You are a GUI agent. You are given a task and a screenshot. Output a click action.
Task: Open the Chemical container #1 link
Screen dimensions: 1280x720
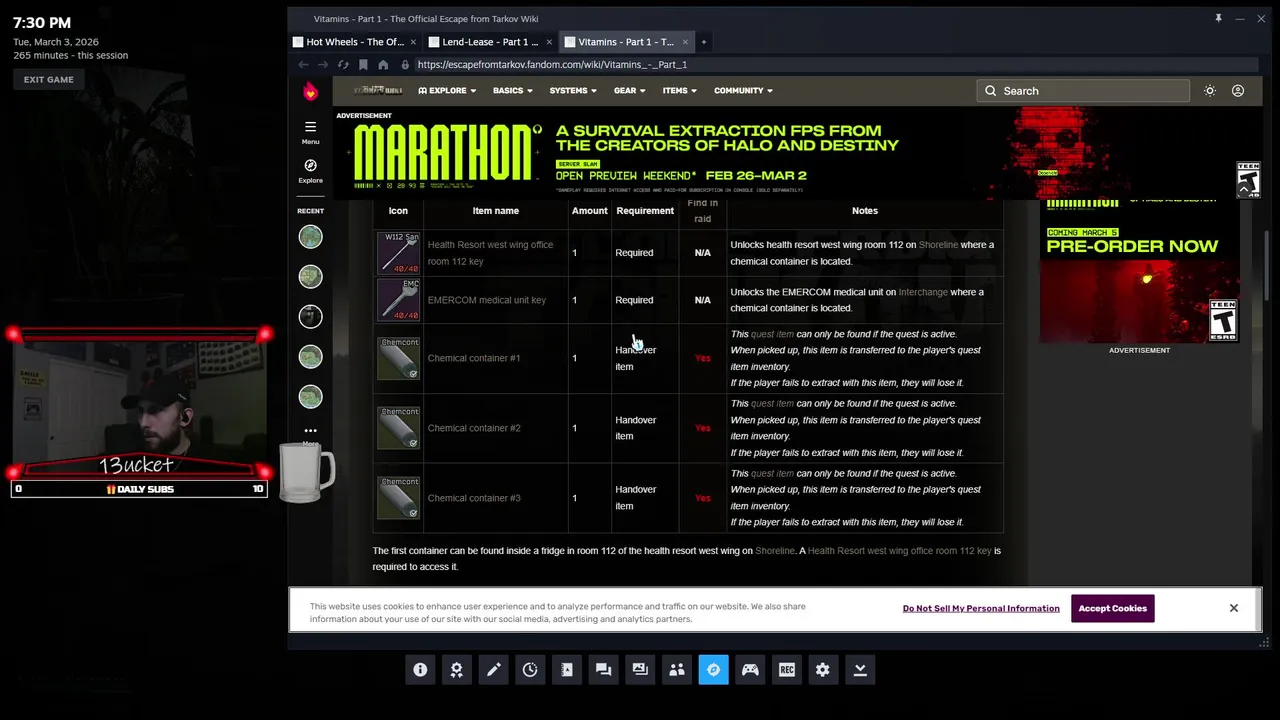pos(474,358)
